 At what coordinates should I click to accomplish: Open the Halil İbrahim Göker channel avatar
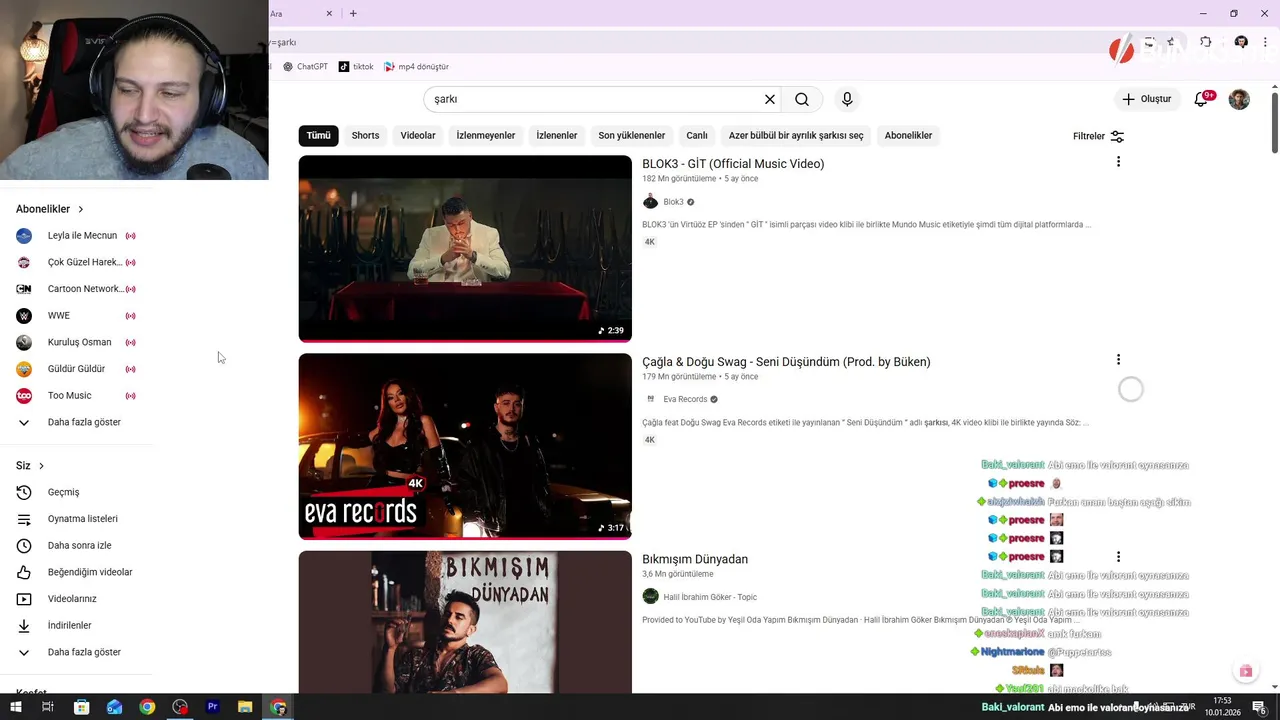(650, 597)
